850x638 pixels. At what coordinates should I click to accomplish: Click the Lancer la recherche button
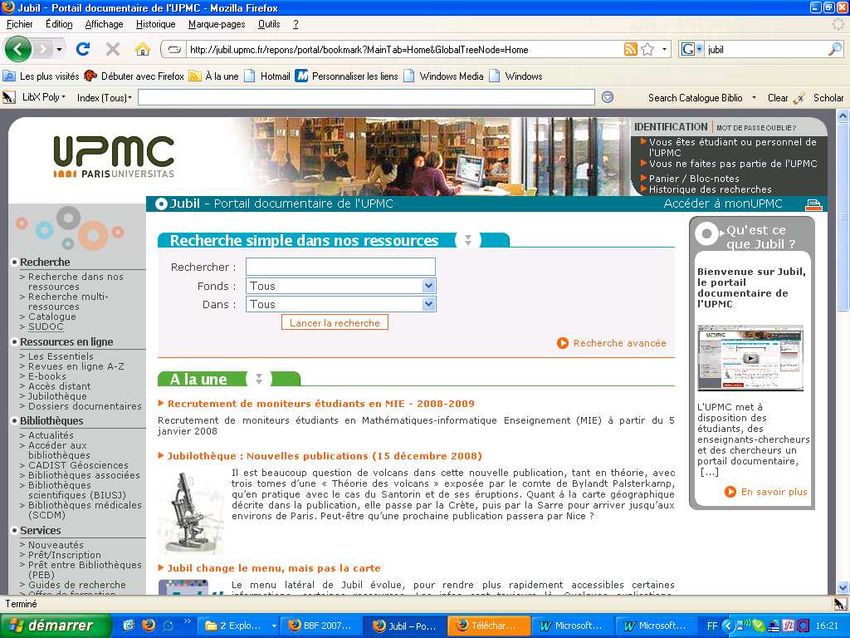[334, 323]
